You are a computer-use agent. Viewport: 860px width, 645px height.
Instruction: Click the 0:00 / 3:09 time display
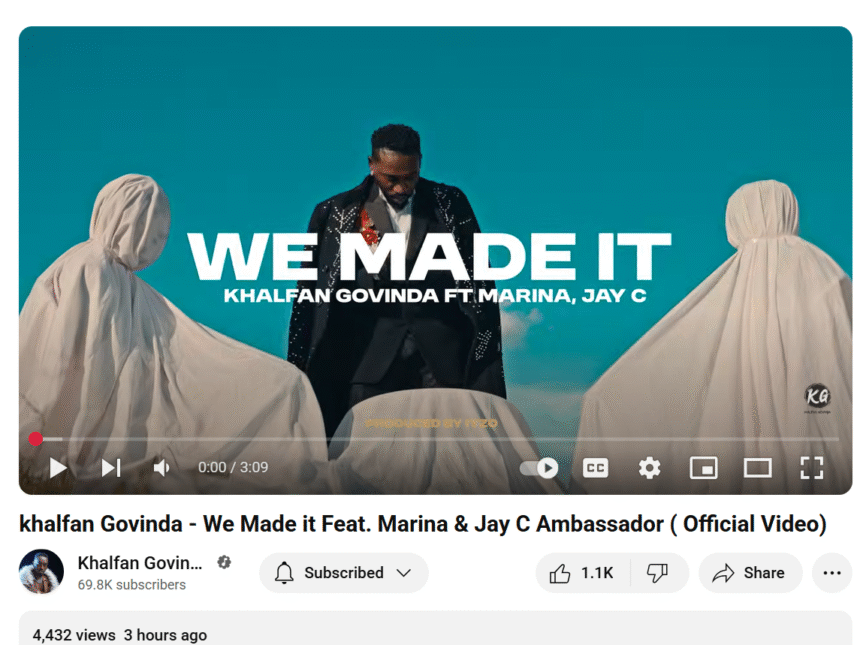233,467
